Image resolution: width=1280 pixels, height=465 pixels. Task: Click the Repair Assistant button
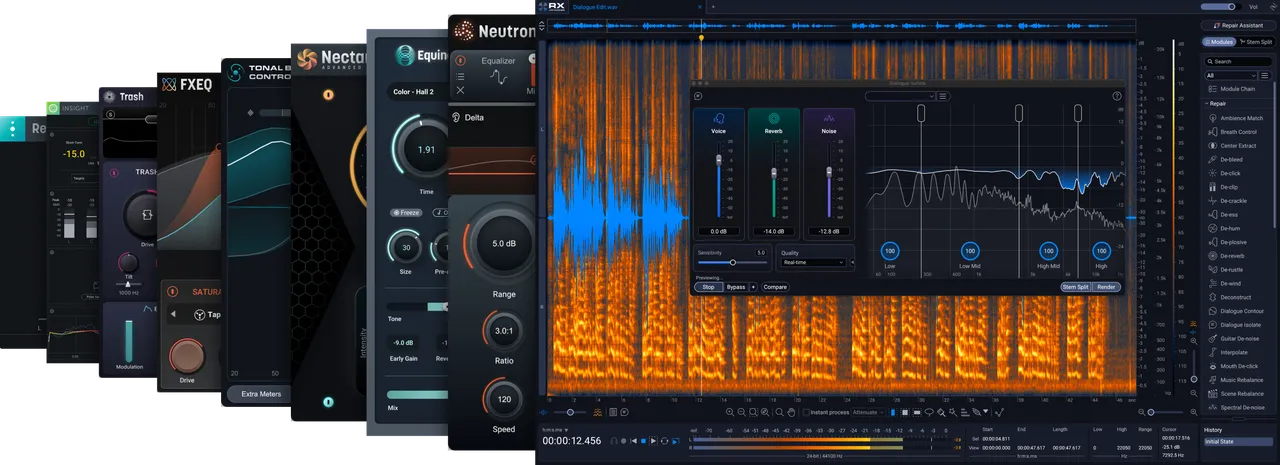pos(1240,25)
